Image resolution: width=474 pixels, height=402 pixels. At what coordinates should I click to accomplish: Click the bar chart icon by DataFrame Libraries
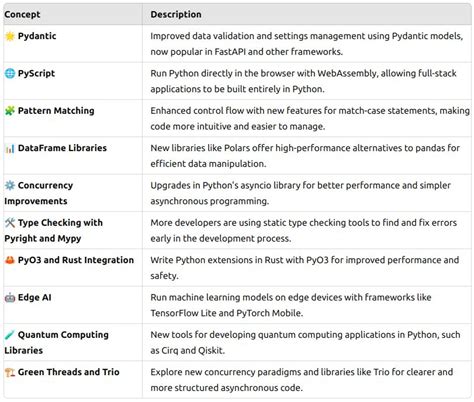coord(10,148)
